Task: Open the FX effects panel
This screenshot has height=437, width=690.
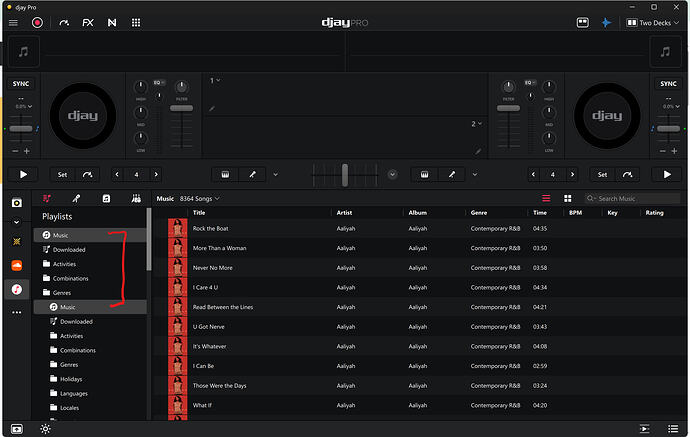Action: click(88, 23)
